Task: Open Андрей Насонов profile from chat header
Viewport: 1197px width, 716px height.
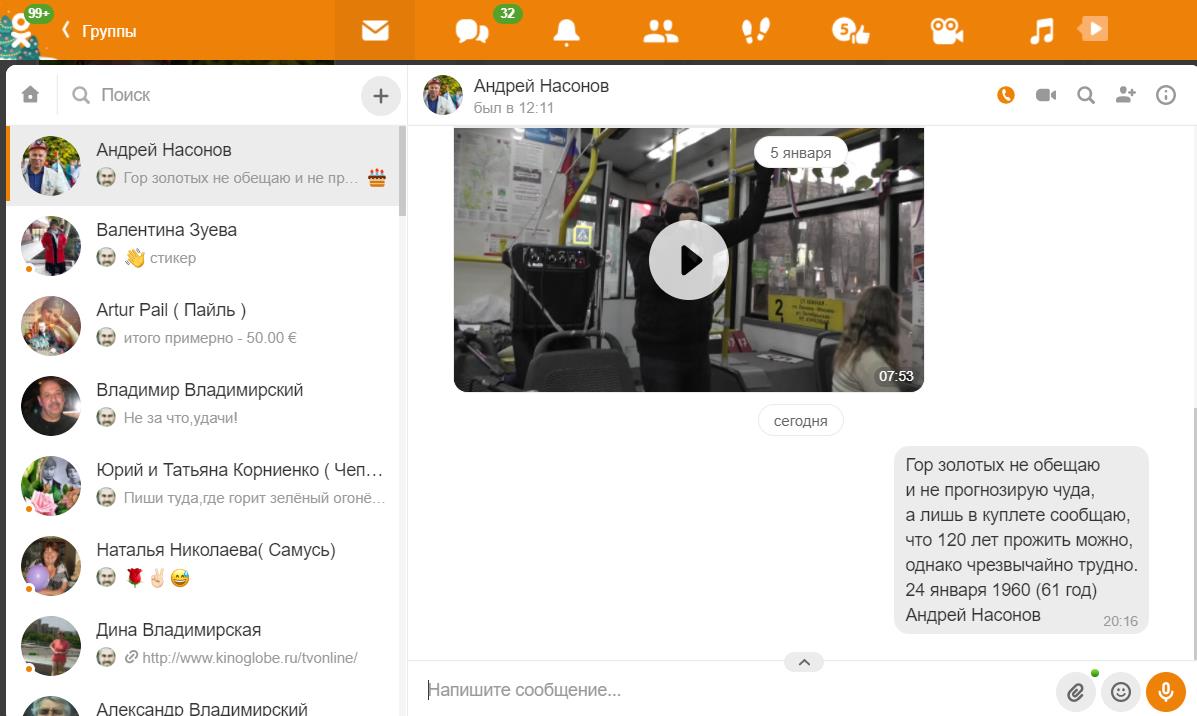Action: coord(541,85)
